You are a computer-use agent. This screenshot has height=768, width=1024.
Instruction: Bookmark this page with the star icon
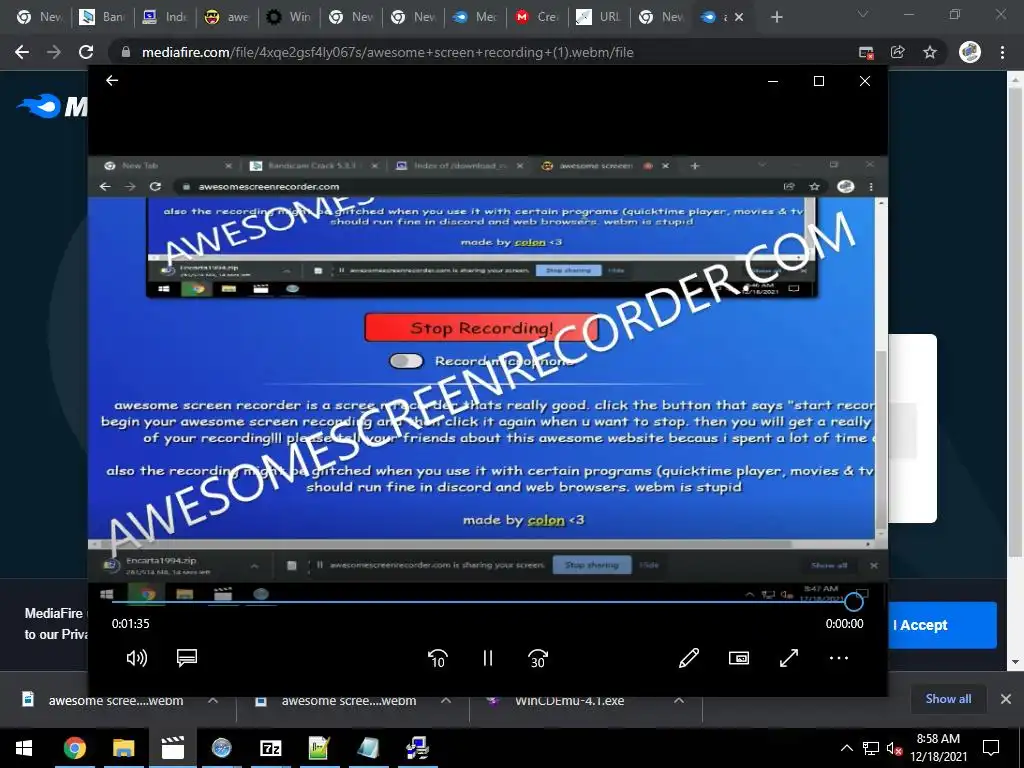pos(930,52)
